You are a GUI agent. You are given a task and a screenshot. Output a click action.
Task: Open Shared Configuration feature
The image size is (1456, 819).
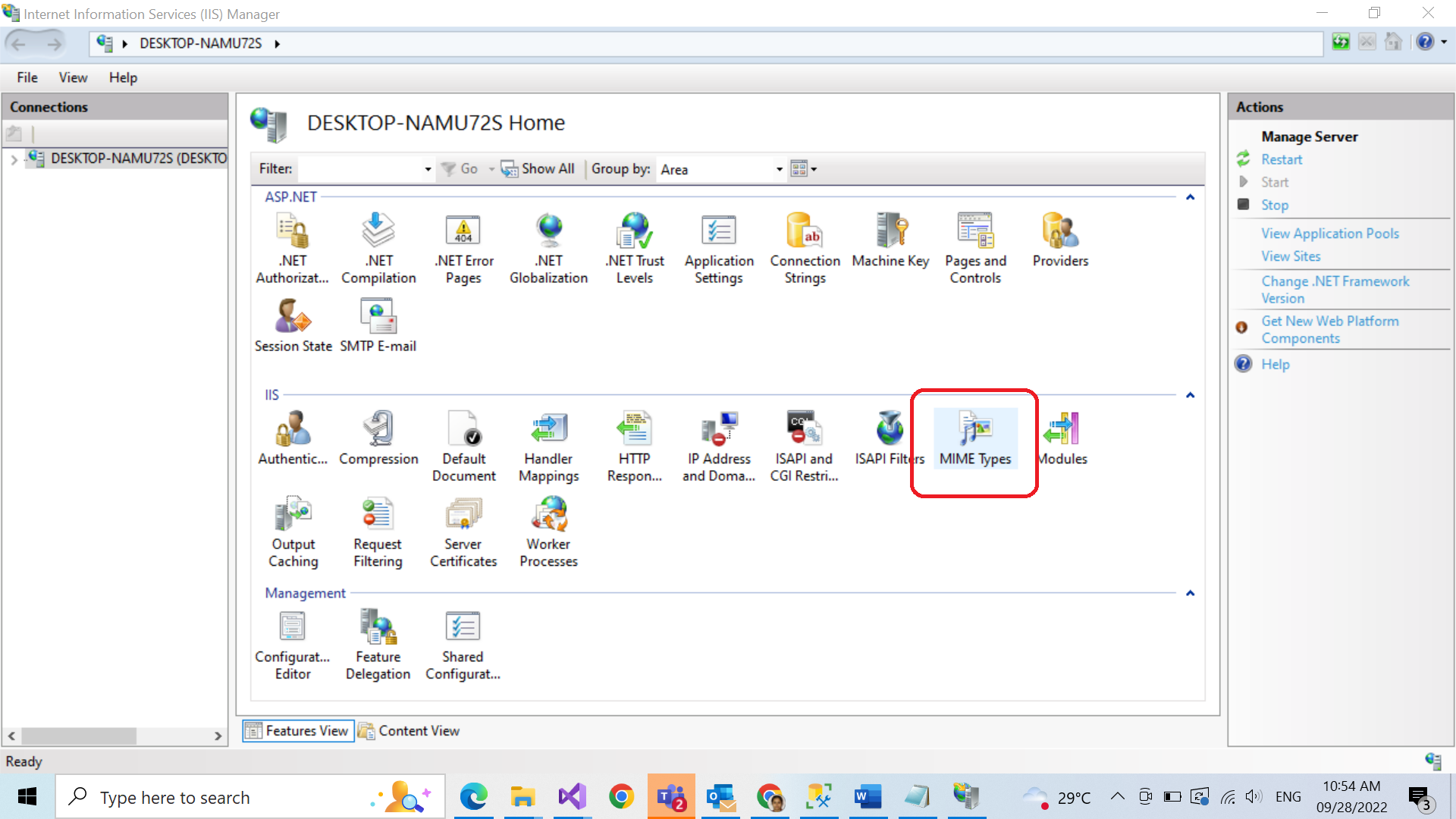(463, 645)
